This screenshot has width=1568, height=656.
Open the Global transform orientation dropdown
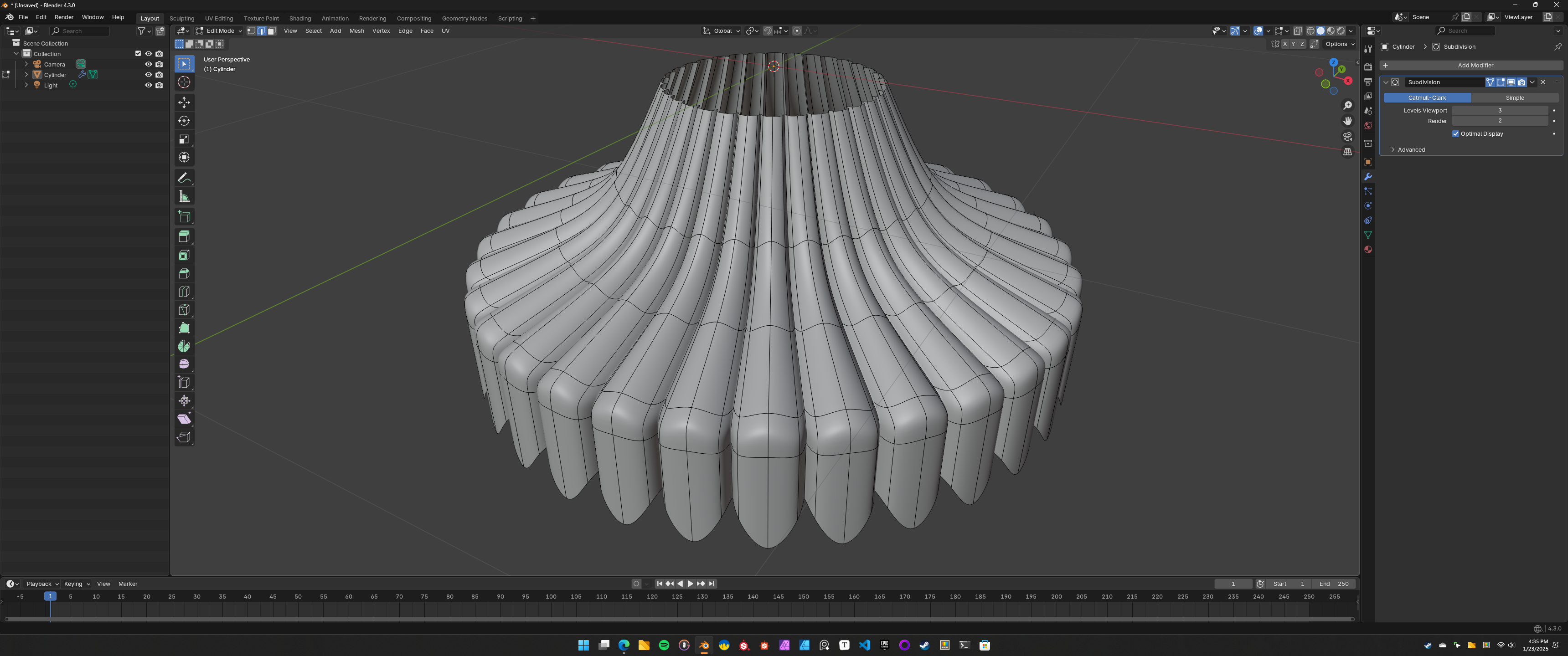pos(721,31)
